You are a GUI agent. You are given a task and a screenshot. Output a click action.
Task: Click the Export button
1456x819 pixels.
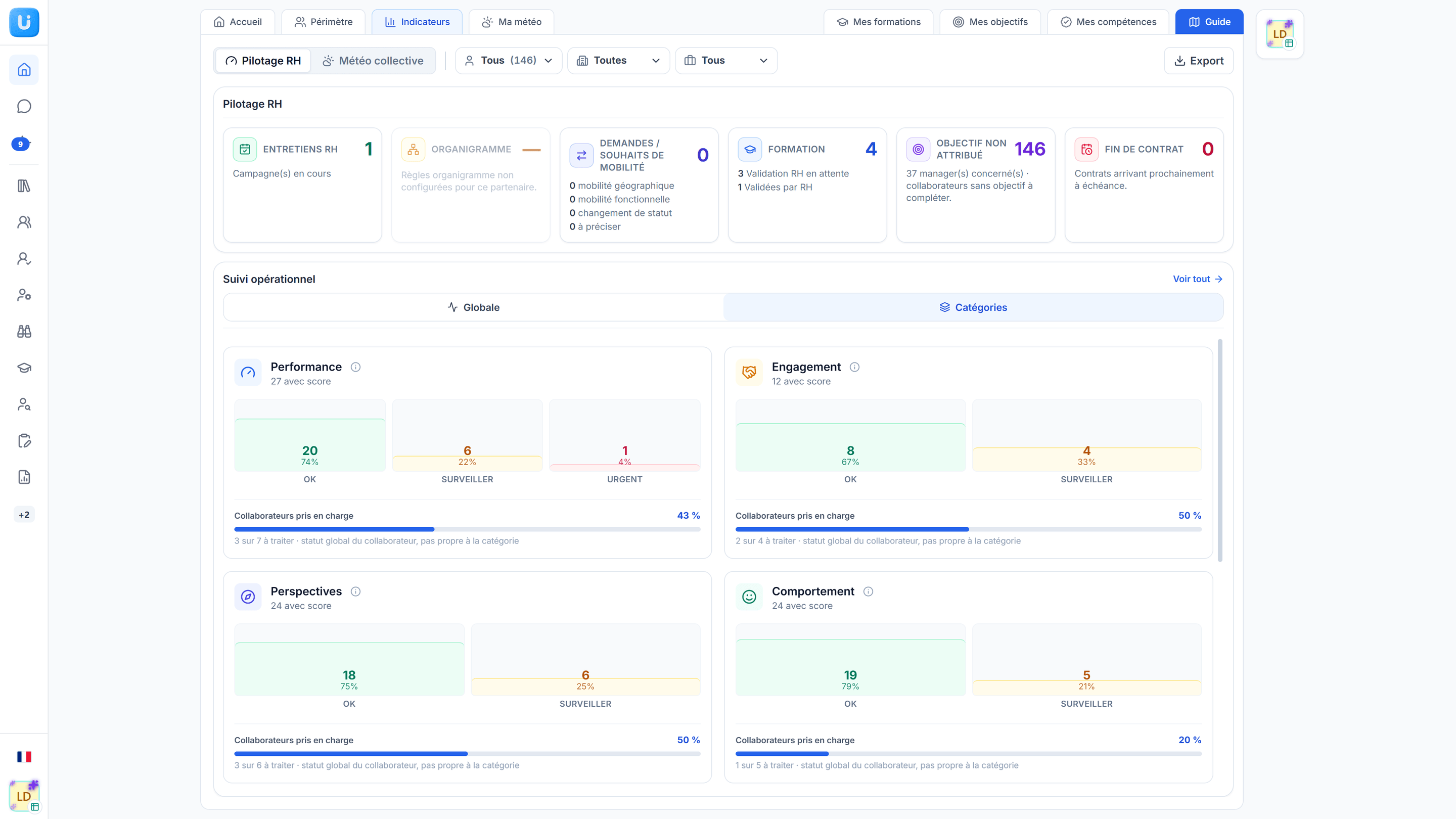1198,61
